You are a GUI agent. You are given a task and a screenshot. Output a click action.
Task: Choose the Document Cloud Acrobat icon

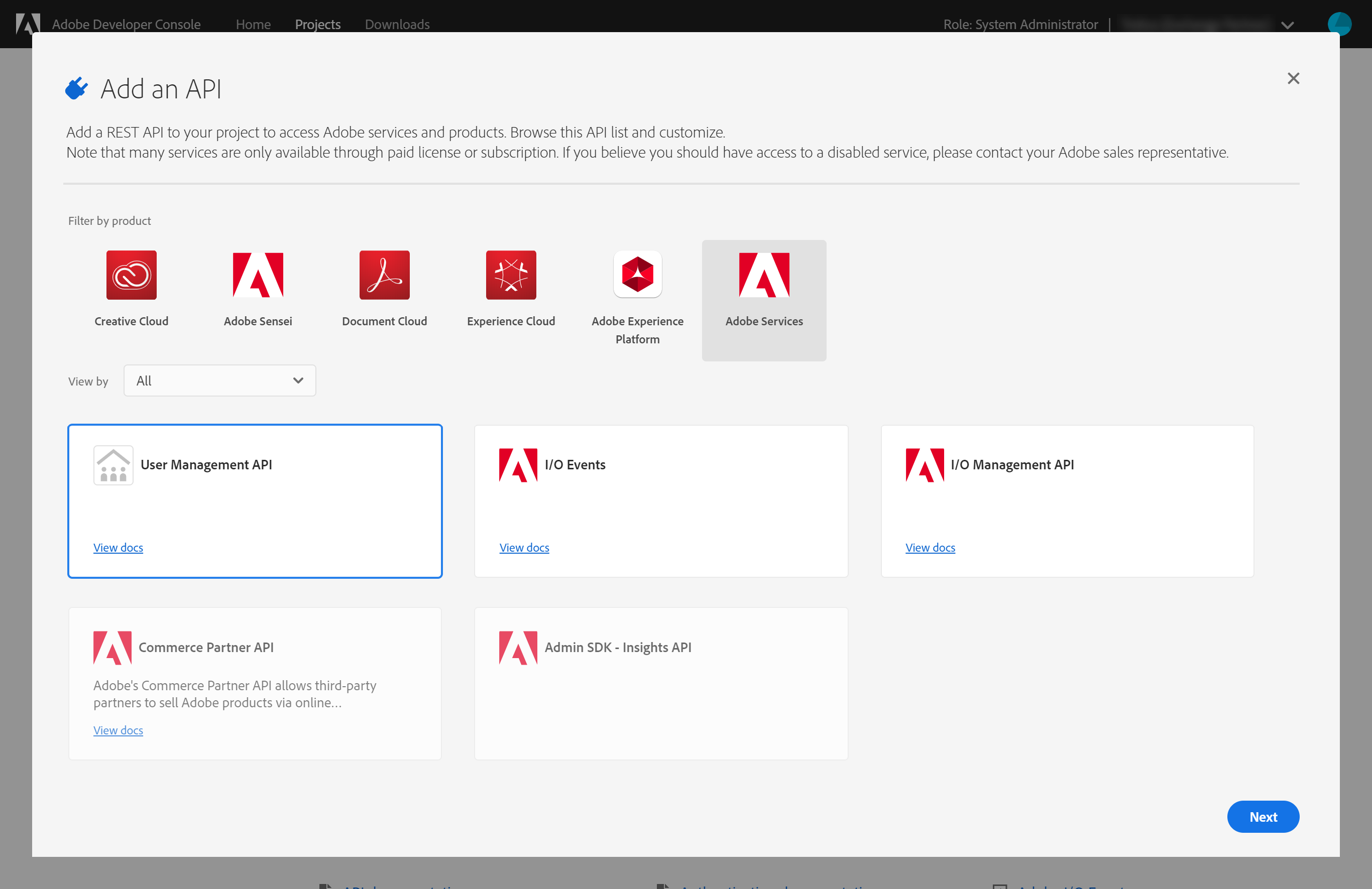(x=385, y=275)
